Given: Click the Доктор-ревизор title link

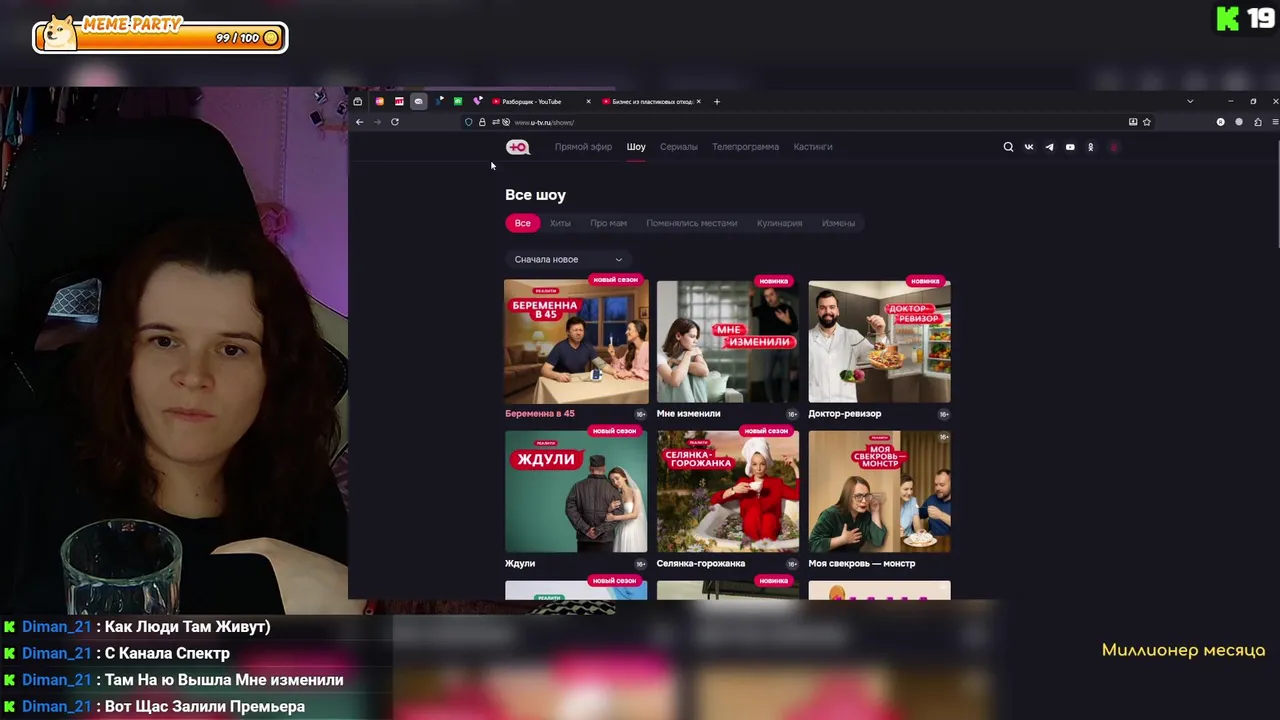Looking at the screenshot, I should tap(845, 413).
